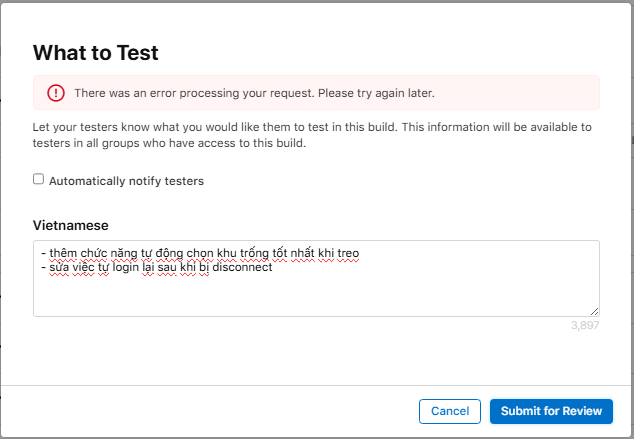Click the word 'disconnect' in the notes
The height and width of the screenshot is (439, 634).
(242, 268)
